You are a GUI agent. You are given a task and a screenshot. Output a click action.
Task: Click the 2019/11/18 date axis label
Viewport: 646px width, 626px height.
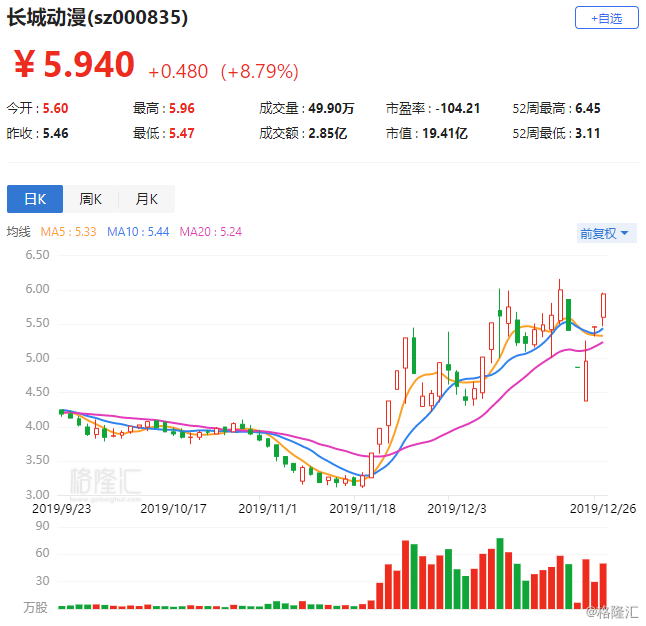[x=362, y=509]
